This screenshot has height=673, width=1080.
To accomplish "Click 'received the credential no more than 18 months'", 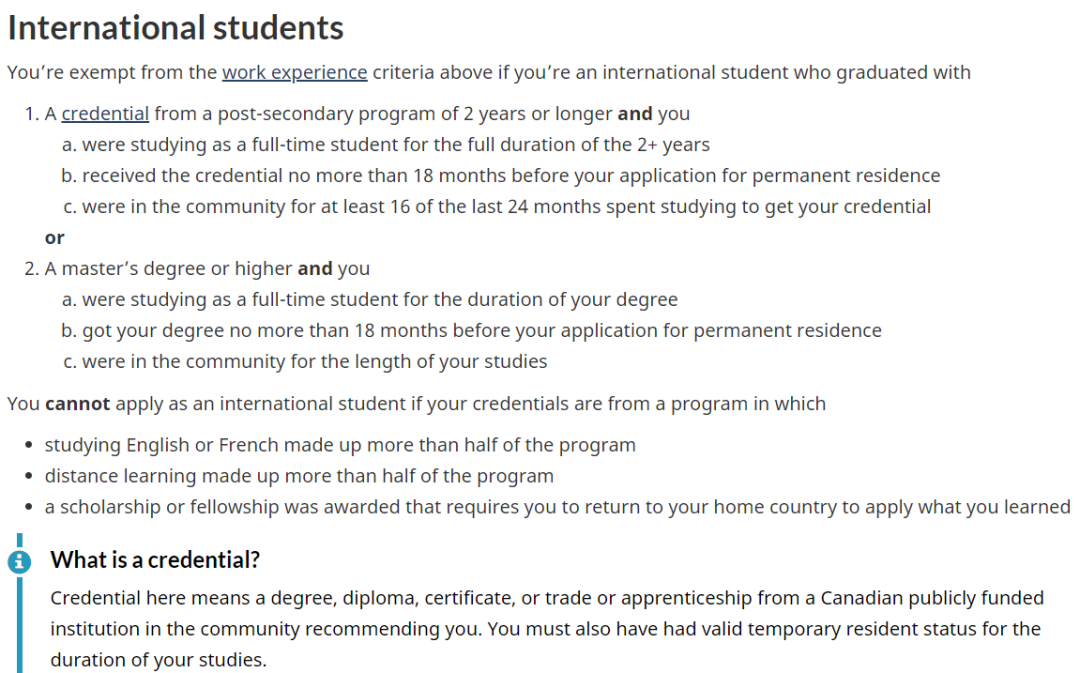I will click(x=501, y=176).
